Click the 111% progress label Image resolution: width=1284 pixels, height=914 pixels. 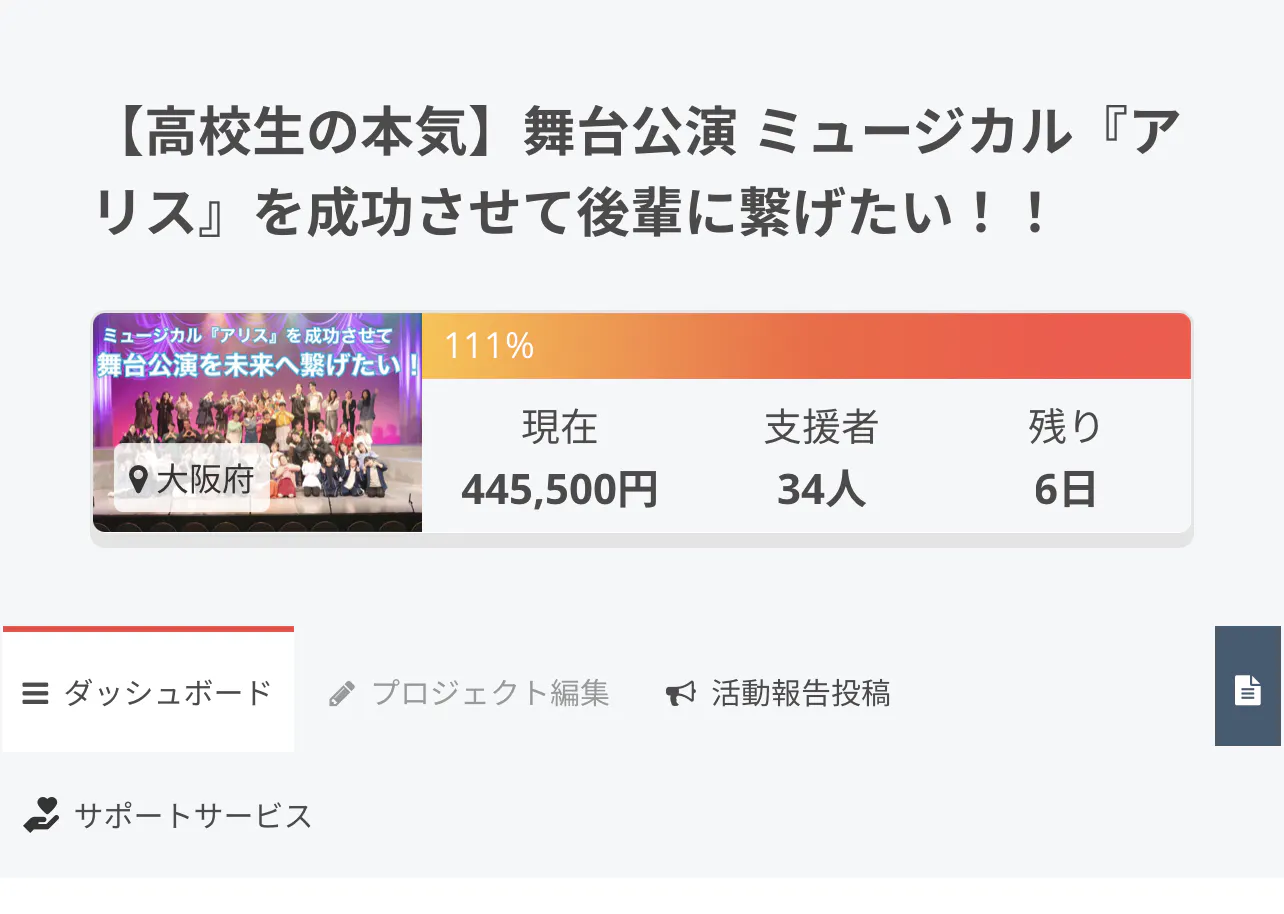(x=489, y=346)
